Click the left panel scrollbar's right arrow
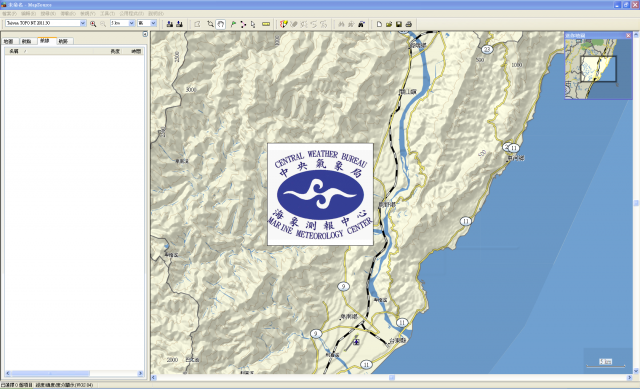 (x=140, y=373)
